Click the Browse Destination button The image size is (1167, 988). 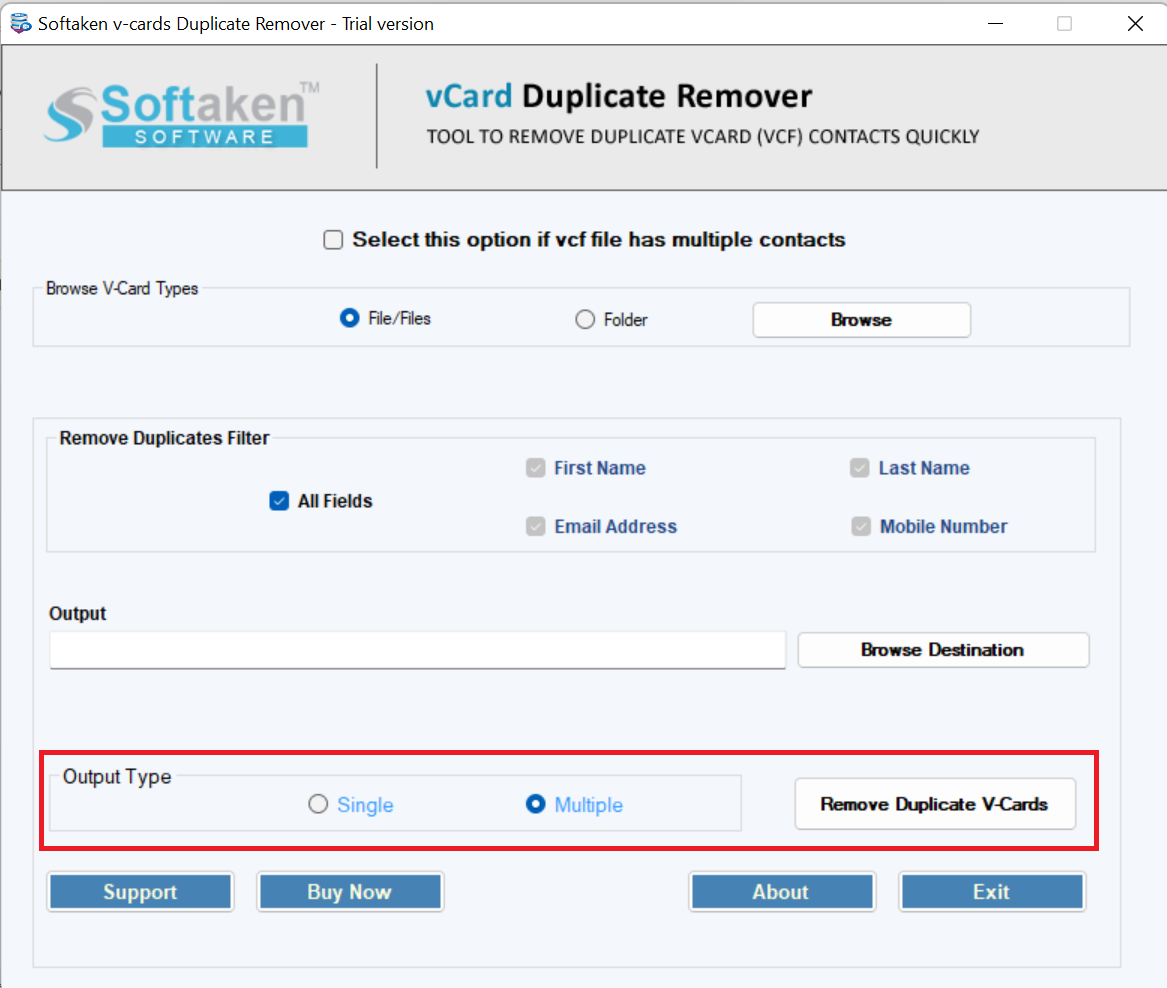[x=943, y=650]
